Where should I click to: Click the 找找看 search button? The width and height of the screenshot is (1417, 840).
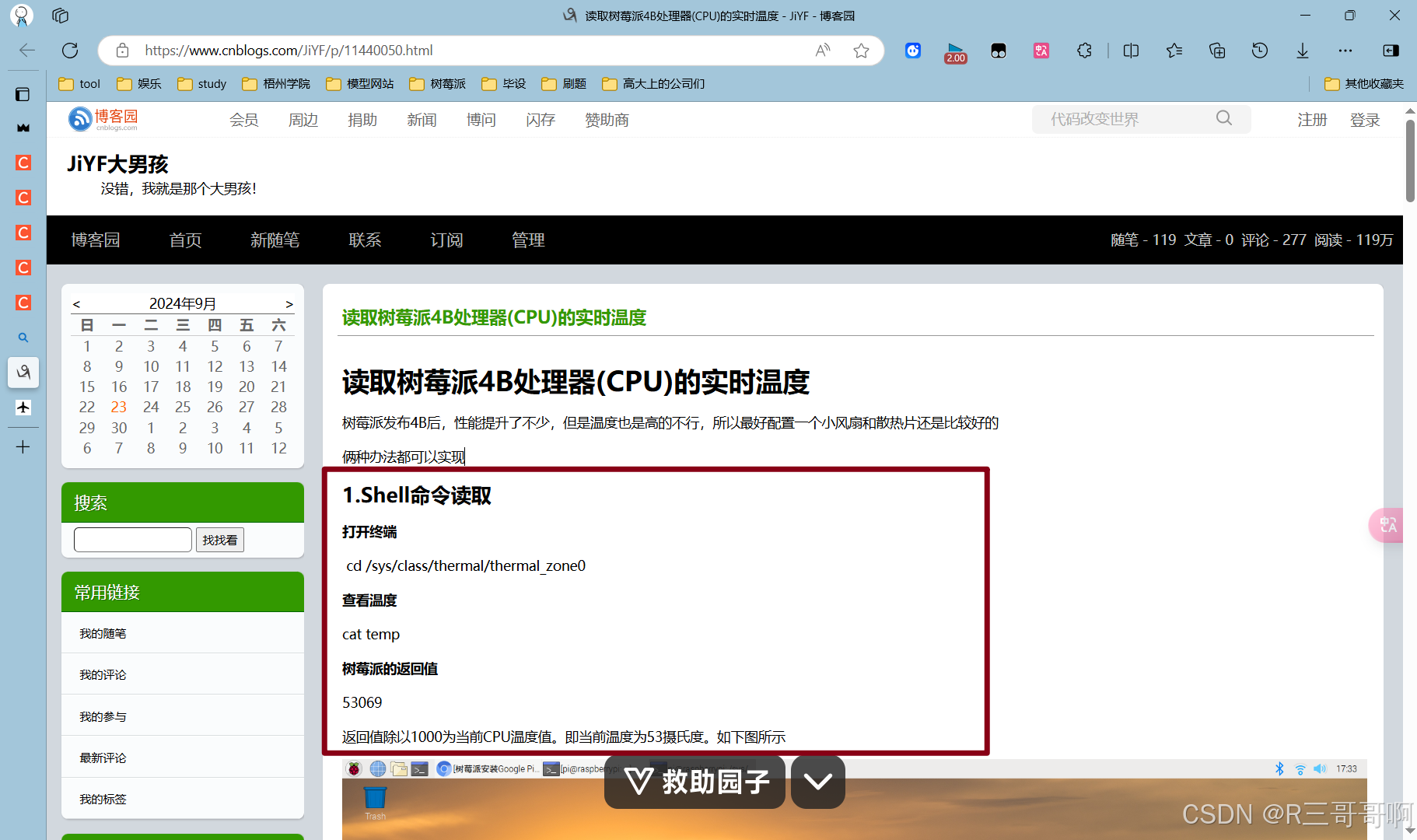pyautogui.click(x=220, y=540)
